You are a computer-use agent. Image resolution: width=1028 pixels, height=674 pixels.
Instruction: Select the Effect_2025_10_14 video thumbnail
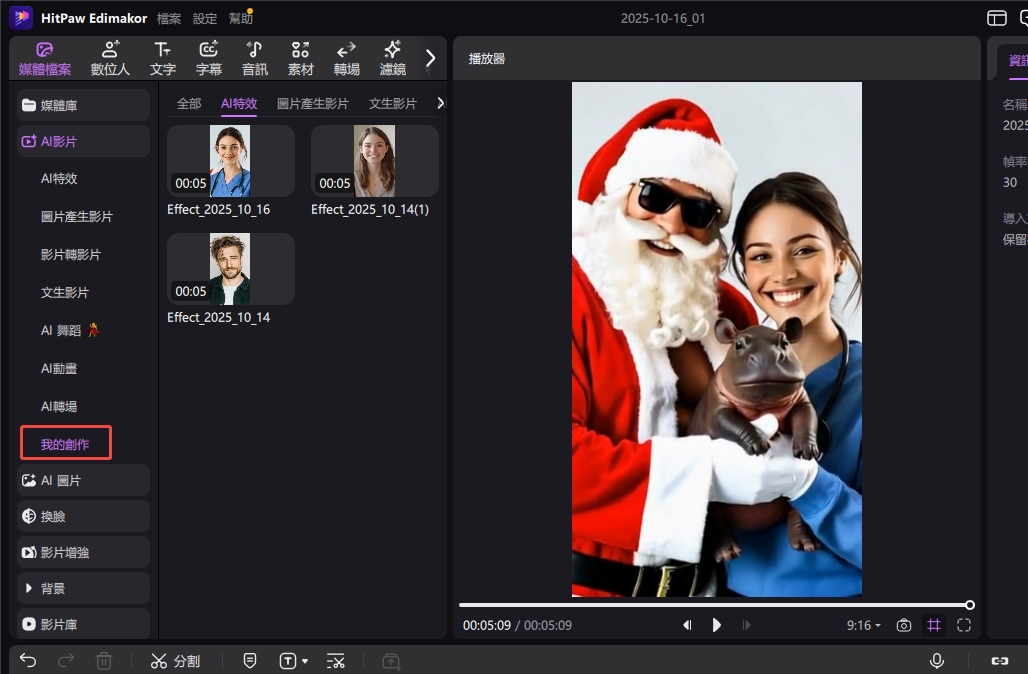(x=230, y=269)
